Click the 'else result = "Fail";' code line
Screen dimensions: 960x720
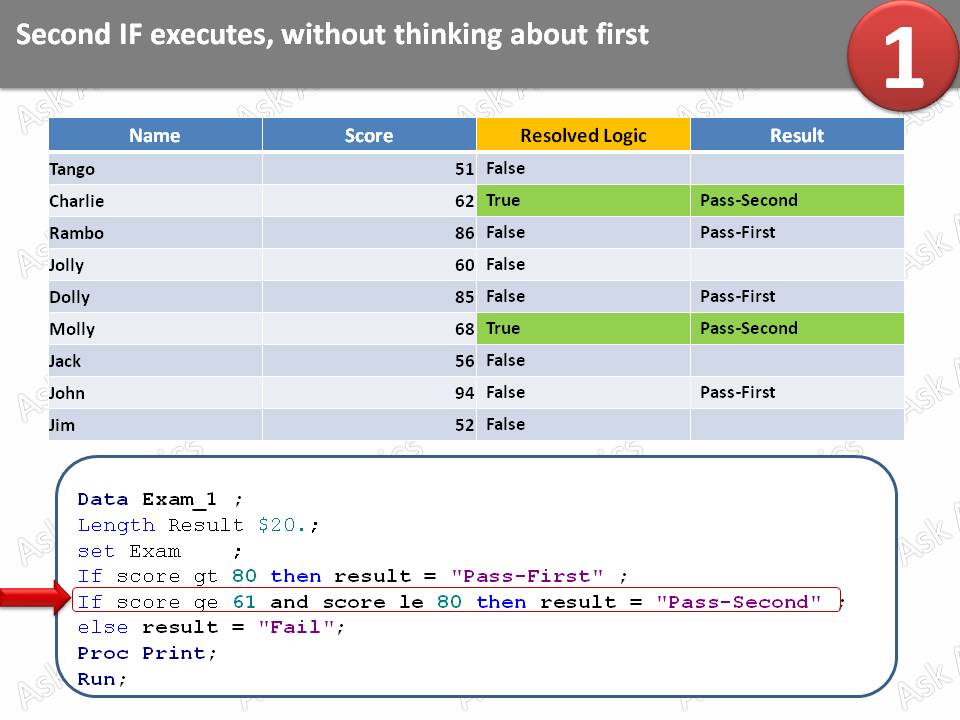click(211, 628)
